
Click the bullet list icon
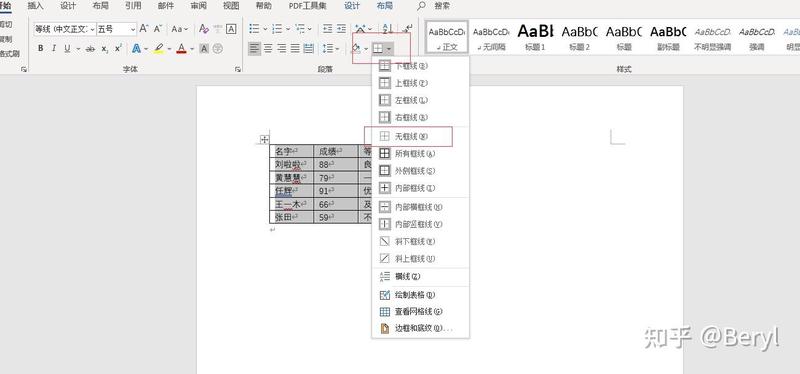pyautogui.click(x=254, y=29)
